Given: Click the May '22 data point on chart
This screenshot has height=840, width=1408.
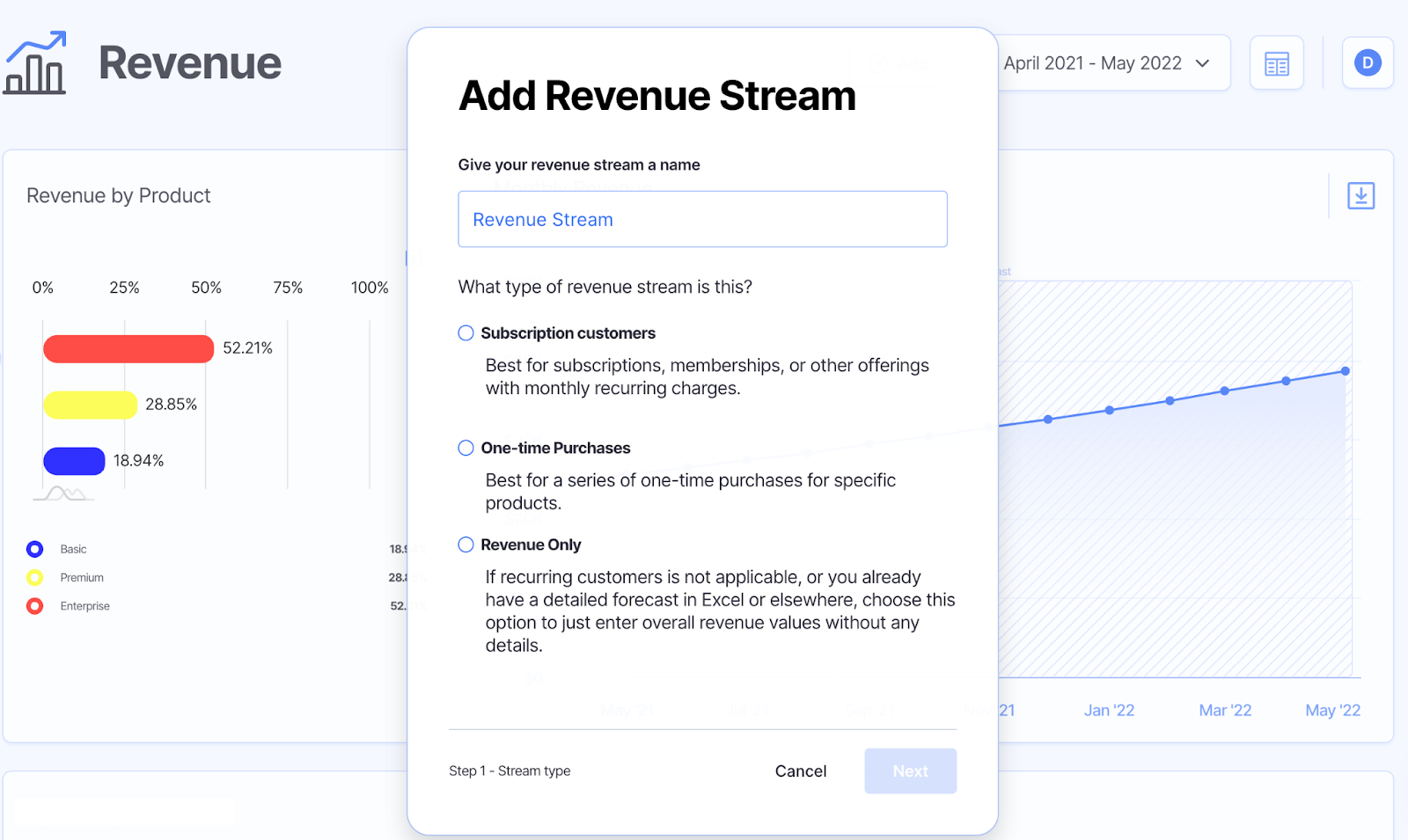Looking at the screenshot, I should [1345, 371].
